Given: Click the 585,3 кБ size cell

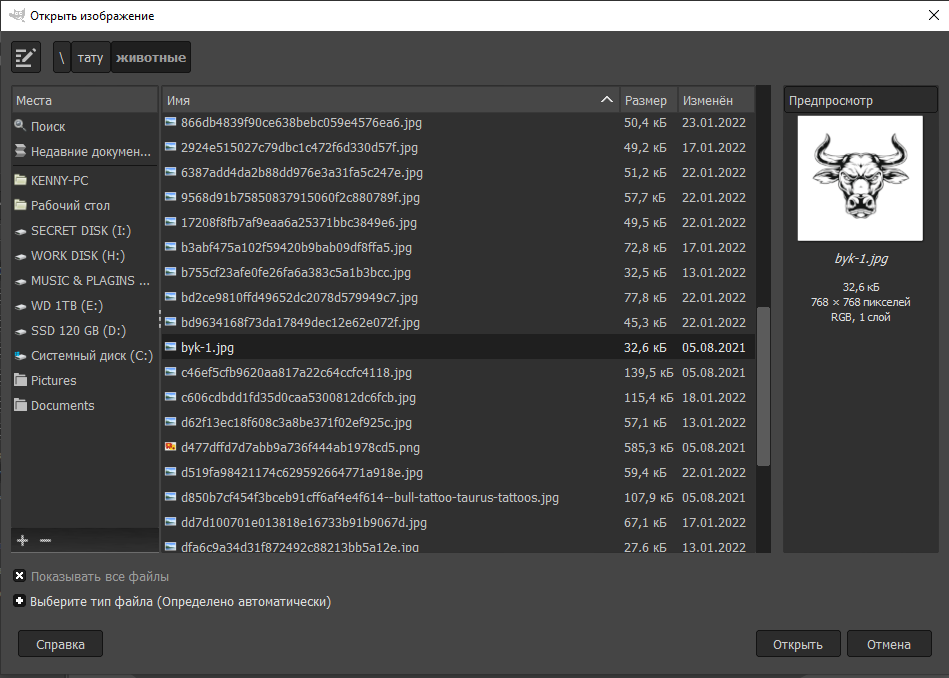Looking at the screenshot, I should [648, 447].
